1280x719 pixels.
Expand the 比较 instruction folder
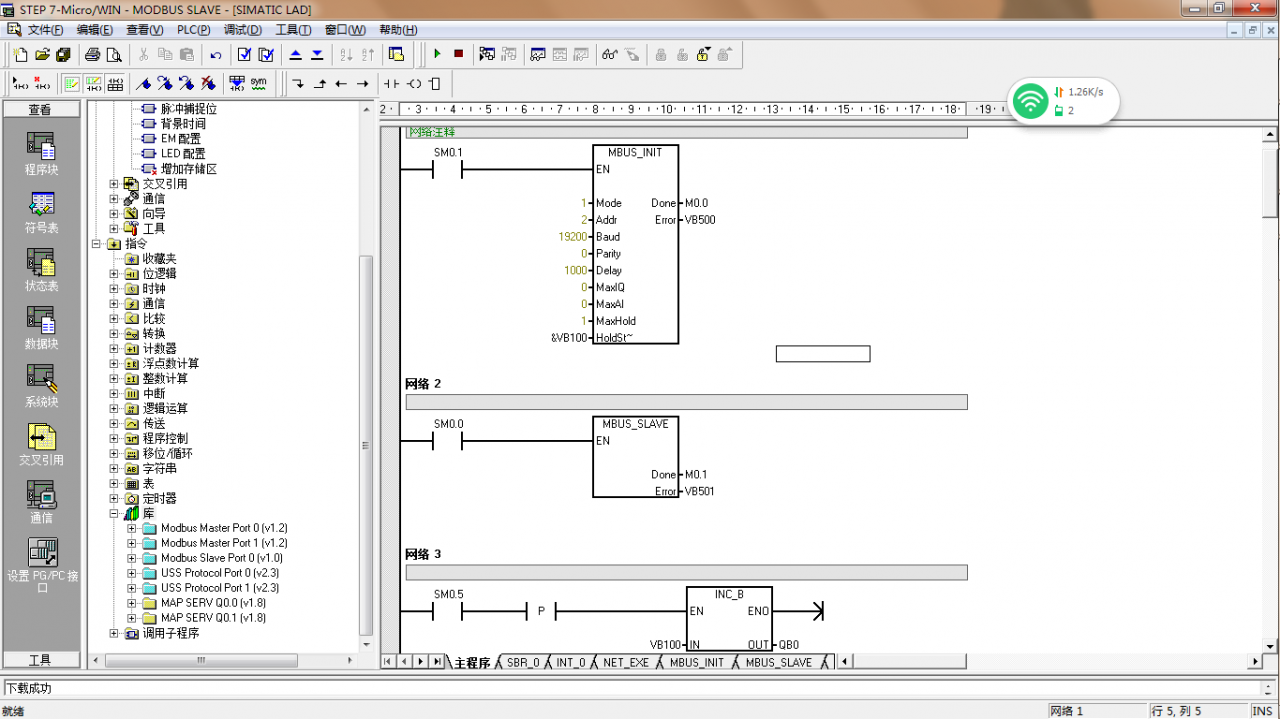pos(114,319)
